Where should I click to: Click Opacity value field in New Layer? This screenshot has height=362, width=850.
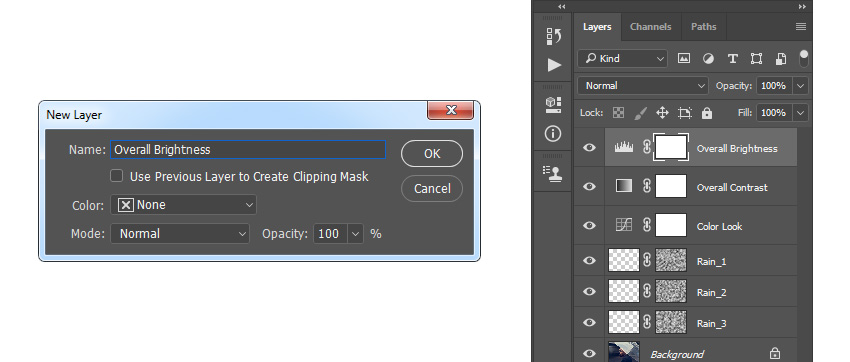pyautogui.click(x=331, y=234)
